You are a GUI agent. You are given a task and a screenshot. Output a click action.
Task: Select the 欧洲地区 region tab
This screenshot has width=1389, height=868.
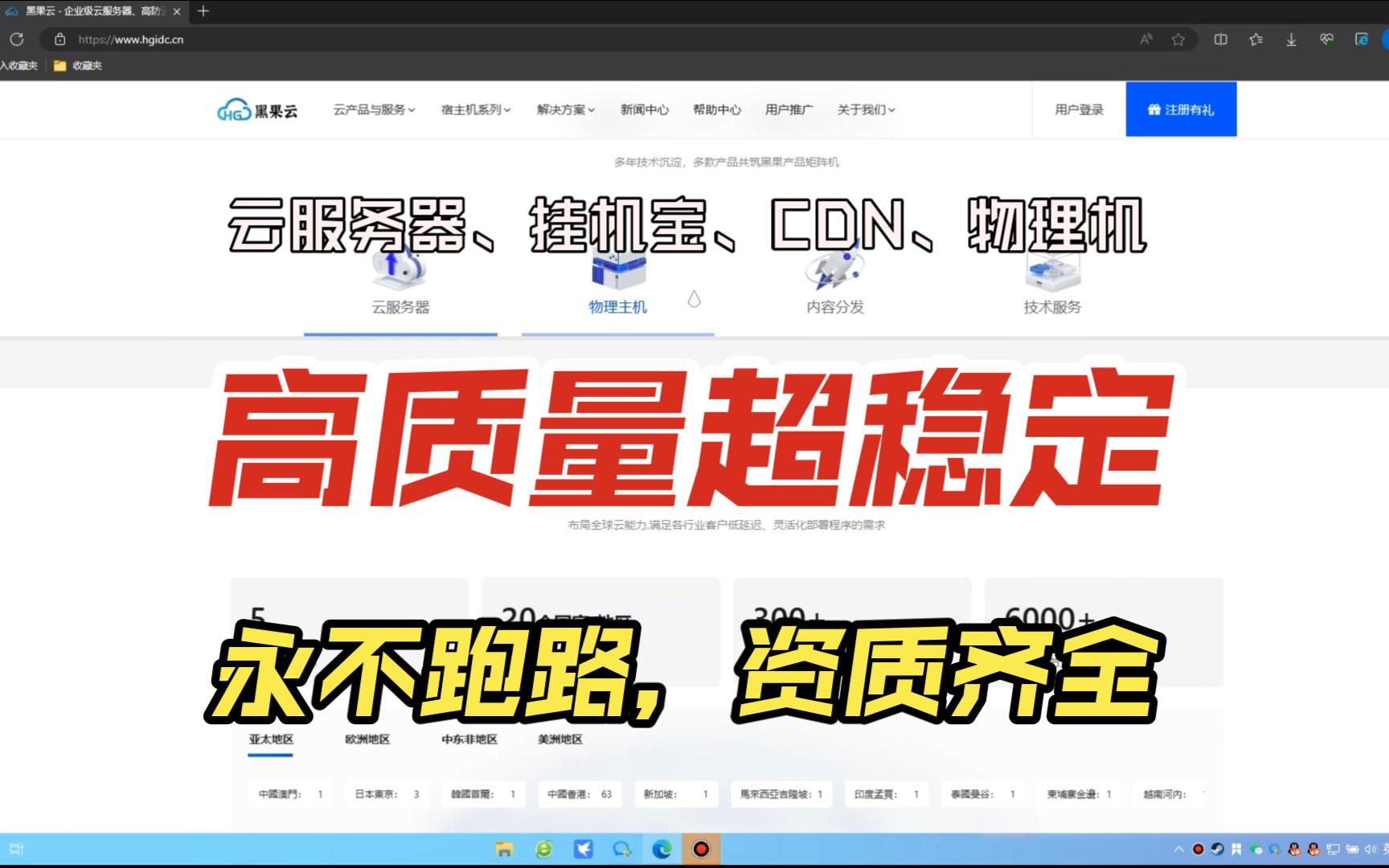coord(367,739)
